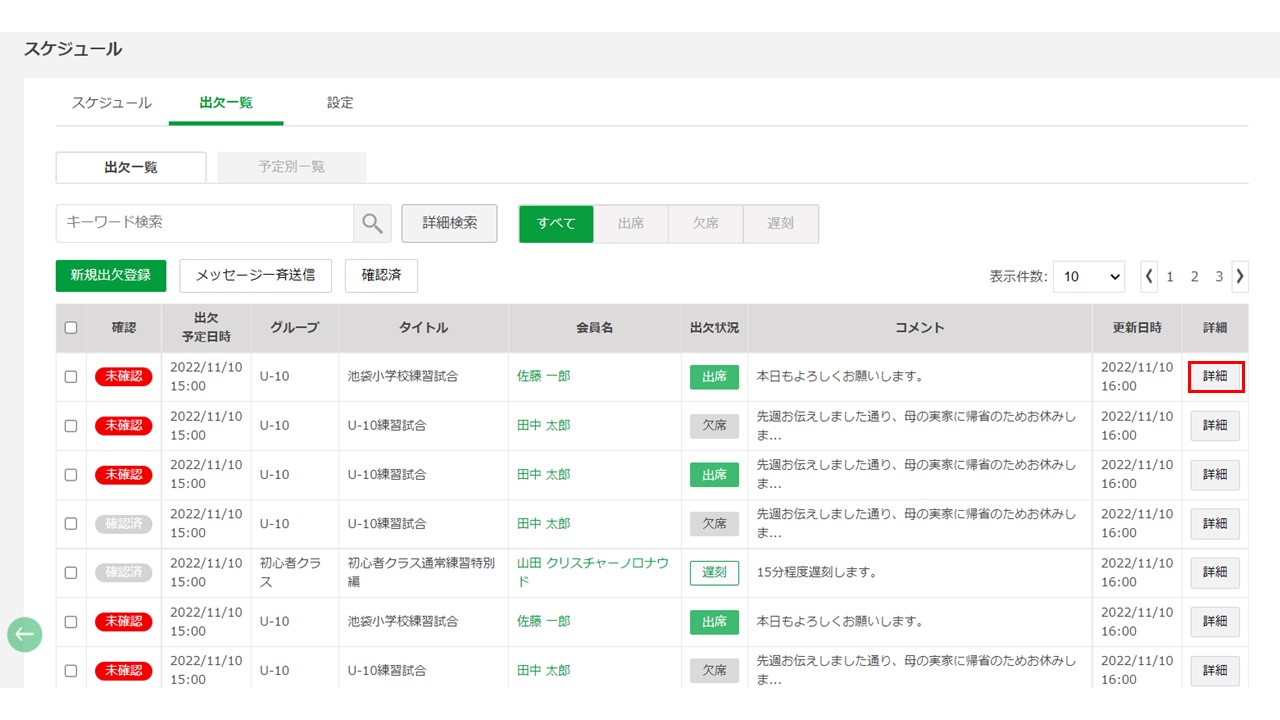Check the box for the last visible row
This screenshot has width=1280, height=720.
(71, 671)
